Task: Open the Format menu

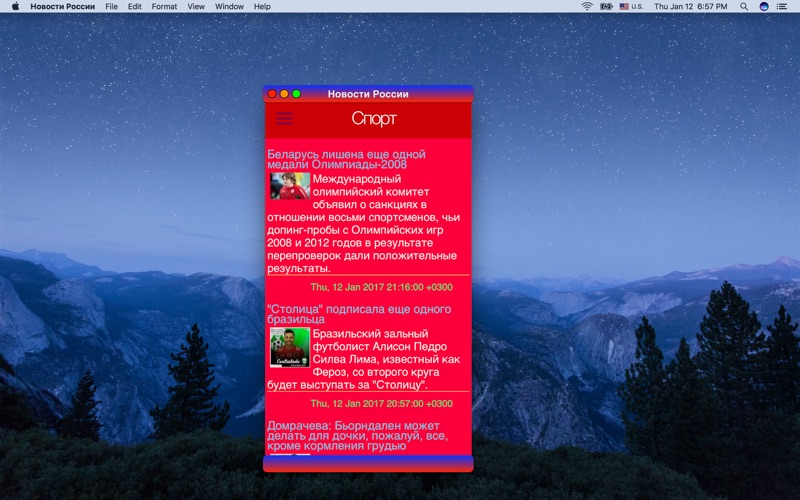Action: pos(164,7)
